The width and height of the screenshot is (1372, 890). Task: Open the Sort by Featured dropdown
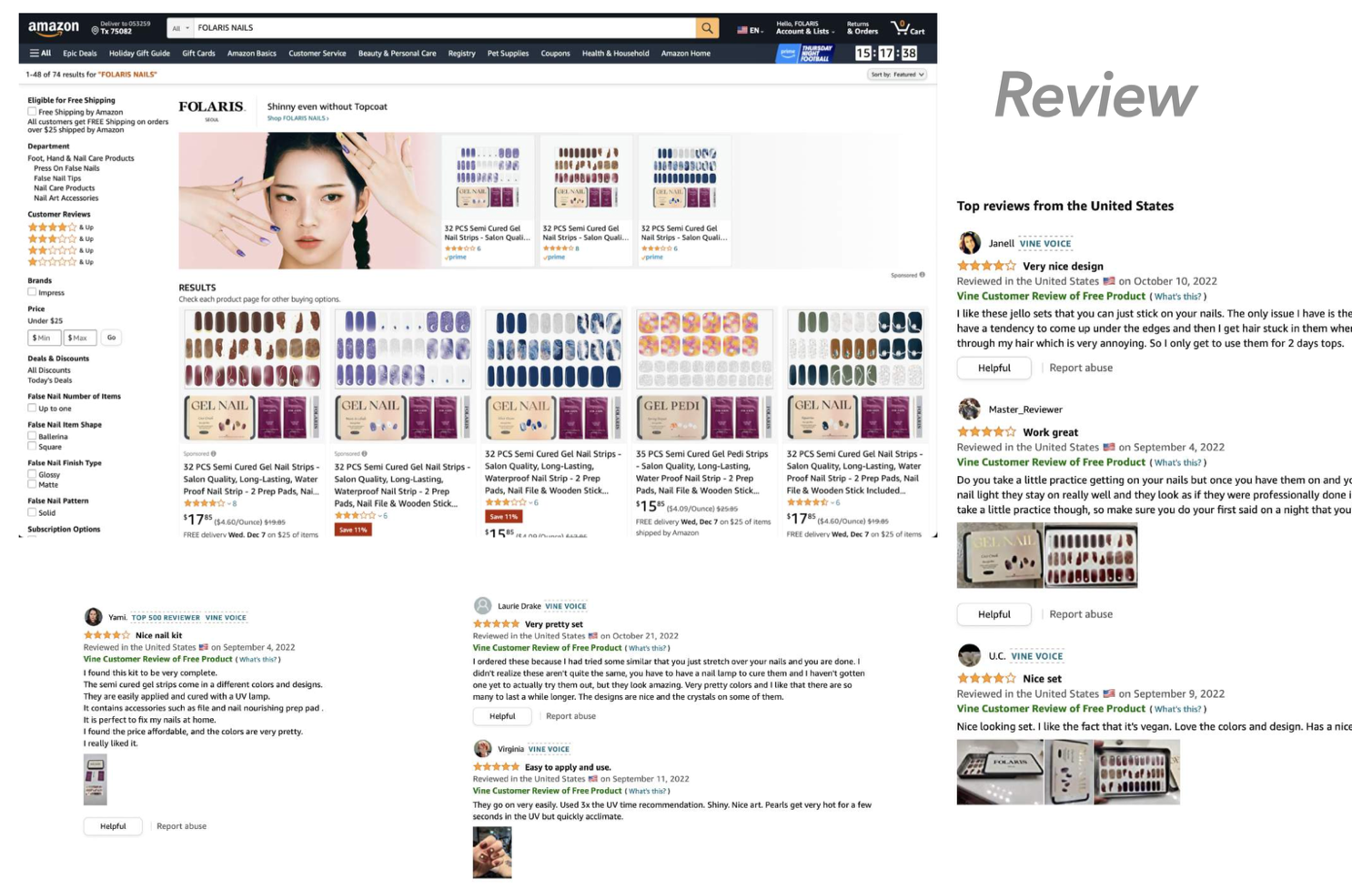pos(896,75)
